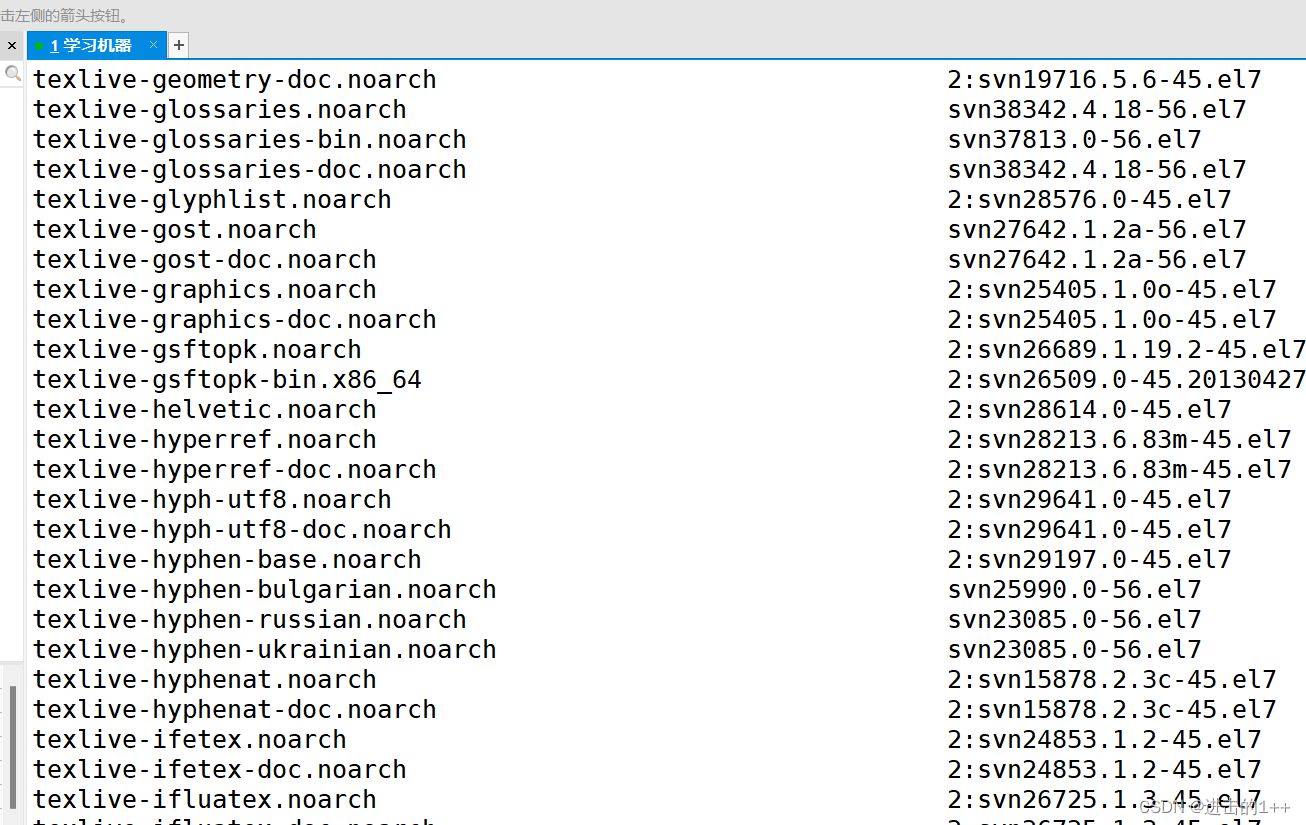The height and width of the screenshot is (825, 1306).
Task: Select texlive-graphics-doc.noarch package name
Action: pos(235,320)
